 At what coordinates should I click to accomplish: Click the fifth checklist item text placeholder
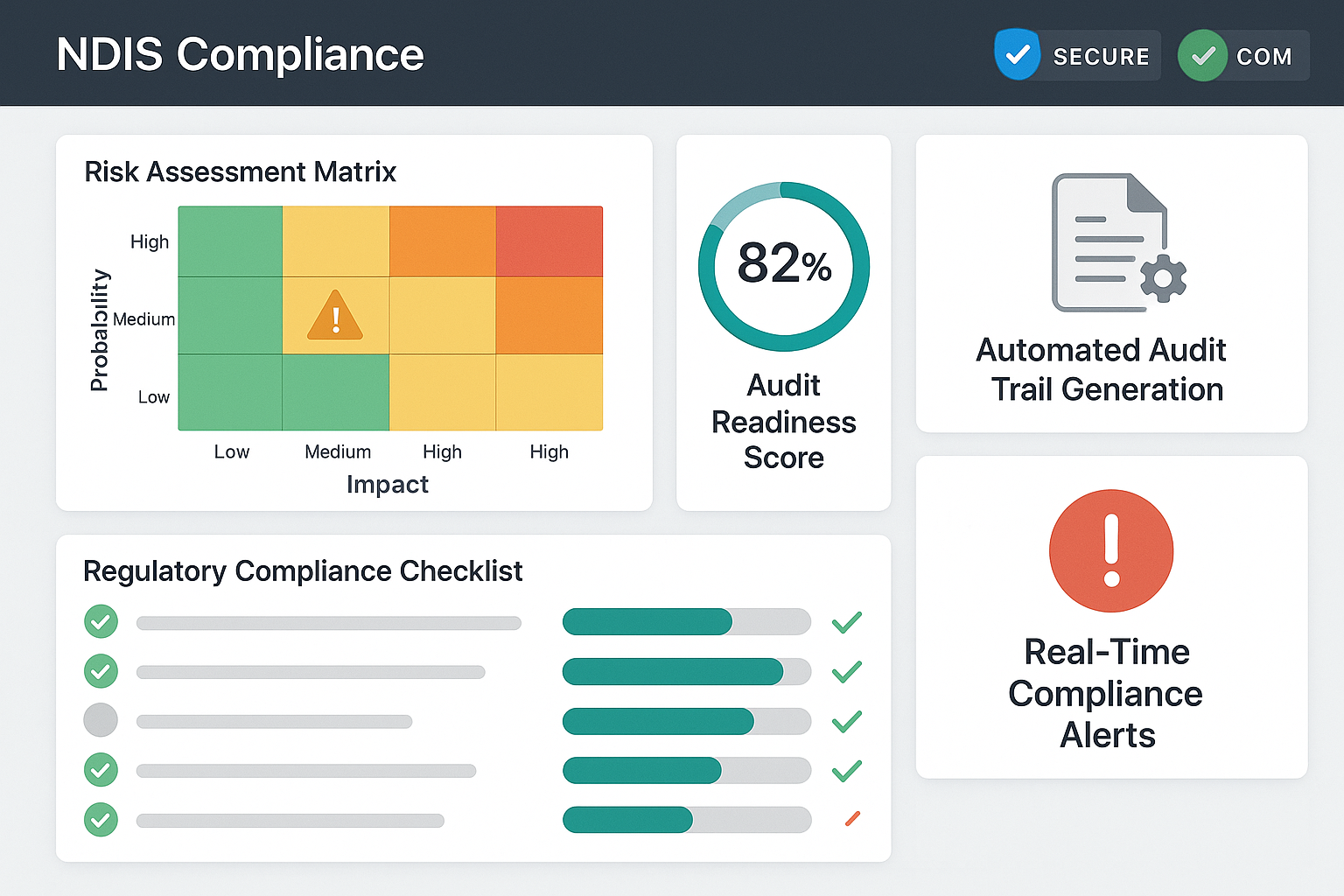tap(290, 821)
